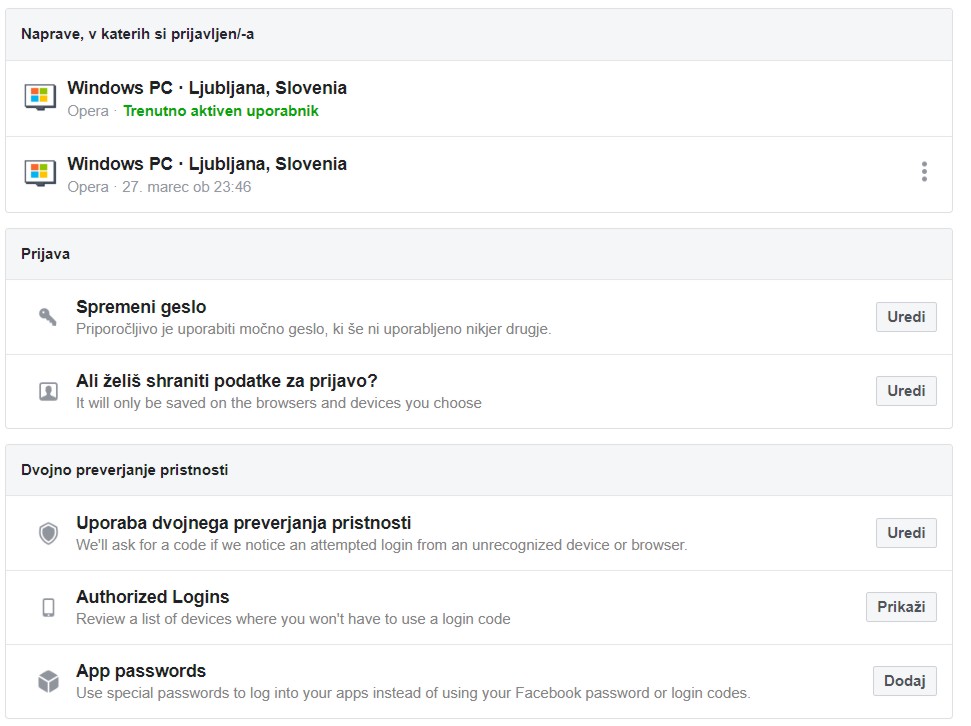Open the Authorized Logins heading
This screenshot has width=971, height=726.
[x=152, y=597]
